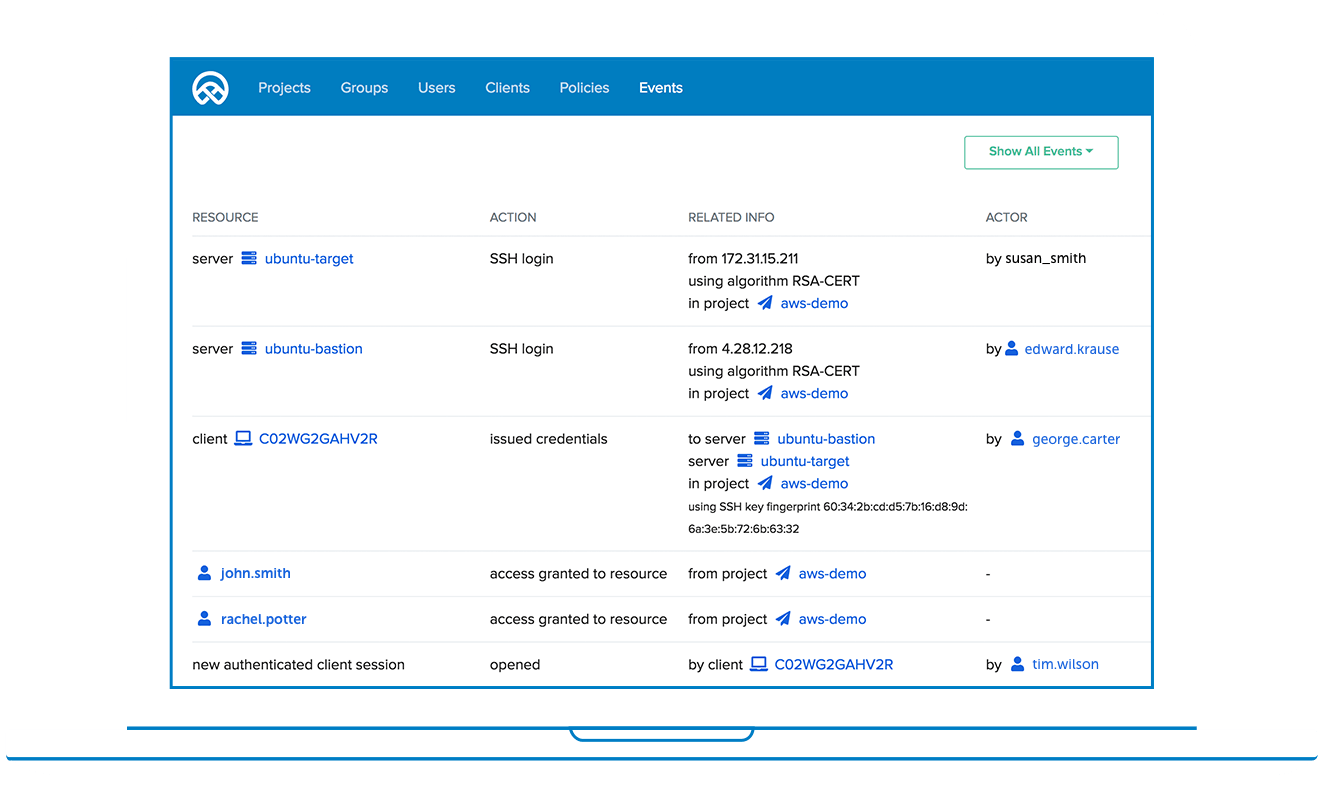Click user icon beside edward.krause
Viewport: 1326px width, 806px height.
tap(1012, 348)
